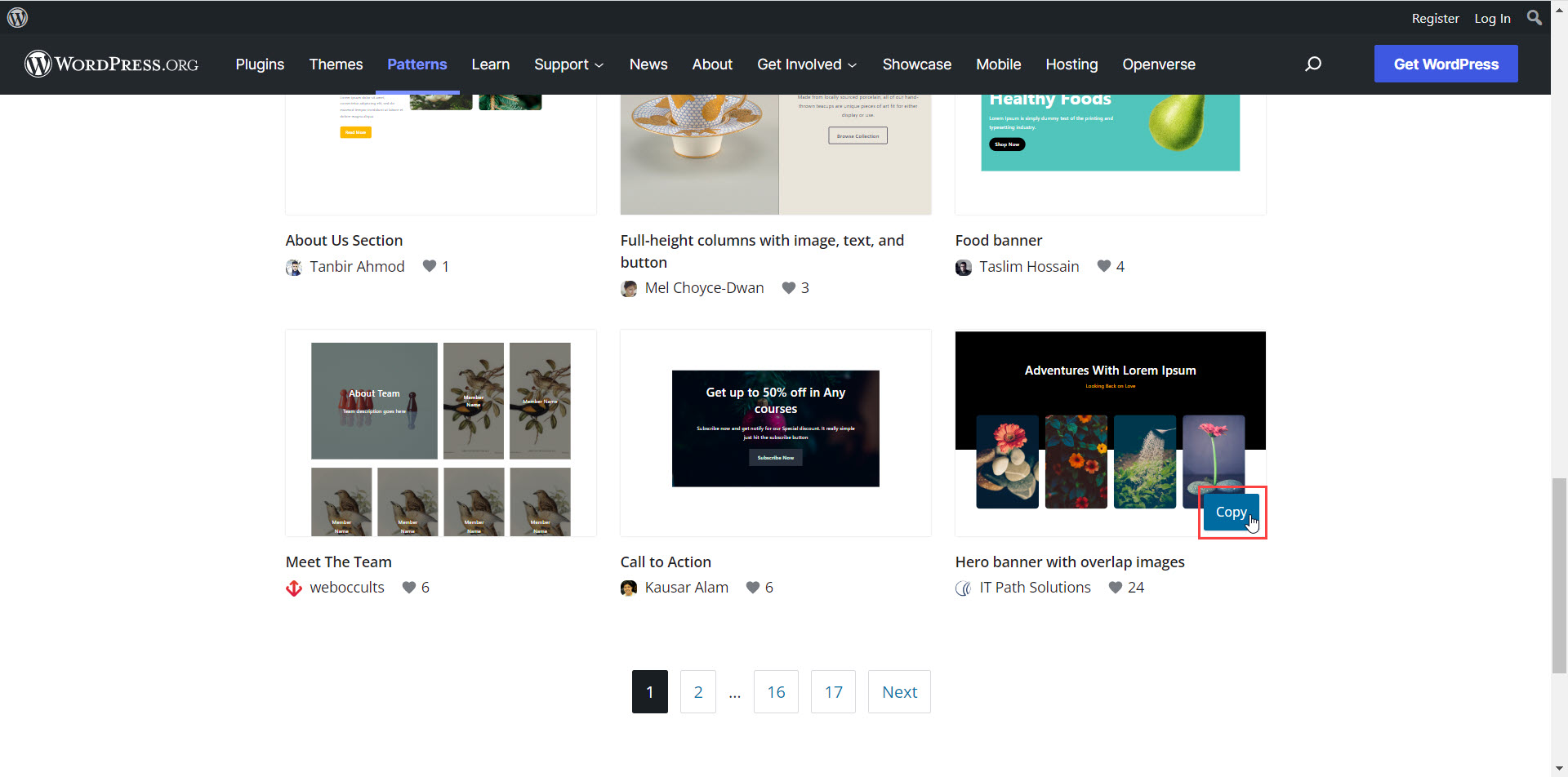Click the page vertical scrollbar thumb
1568x777 pixels.
click(1559, 575)
